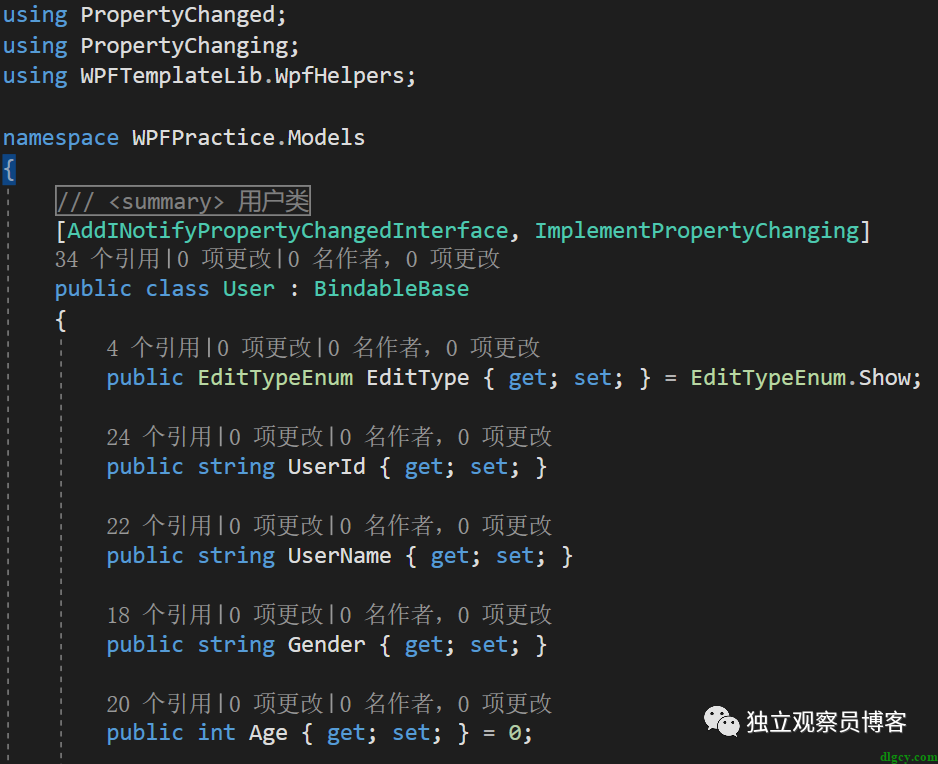Click the AddINotifyPropertyChangedInterface attribute
Screen dimensions: 938x764
(x=287, y=231)
